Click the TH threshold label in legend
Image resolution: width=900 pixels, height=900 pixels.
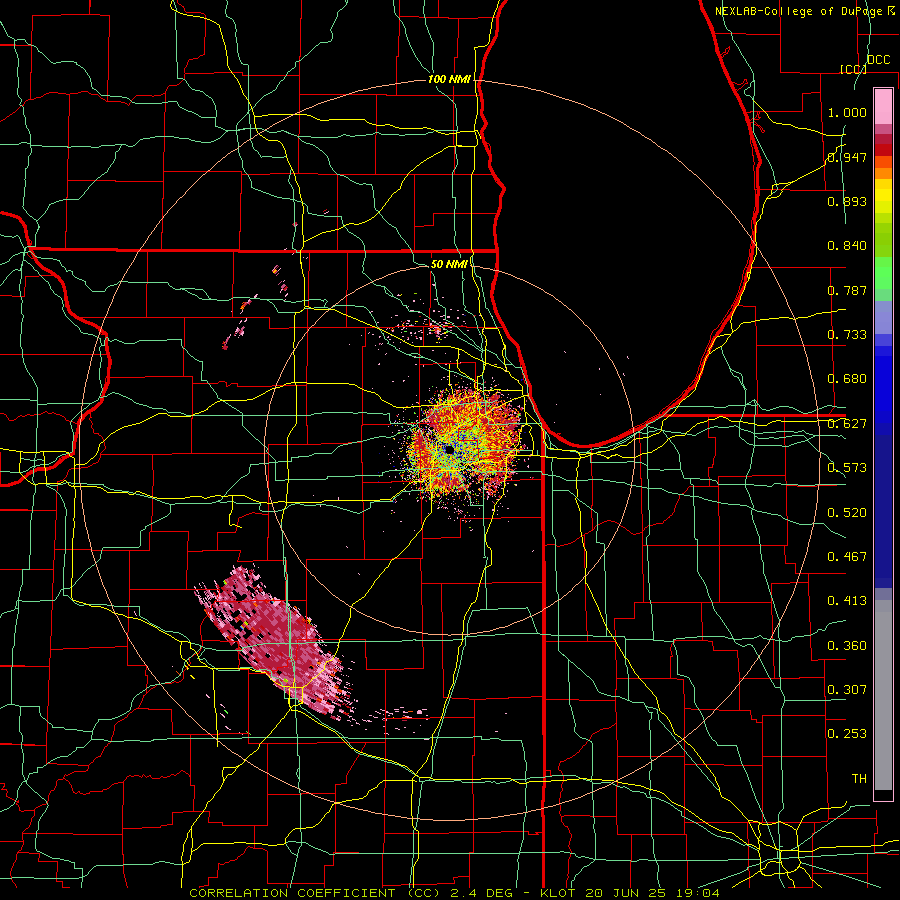[x=859, y=779]
